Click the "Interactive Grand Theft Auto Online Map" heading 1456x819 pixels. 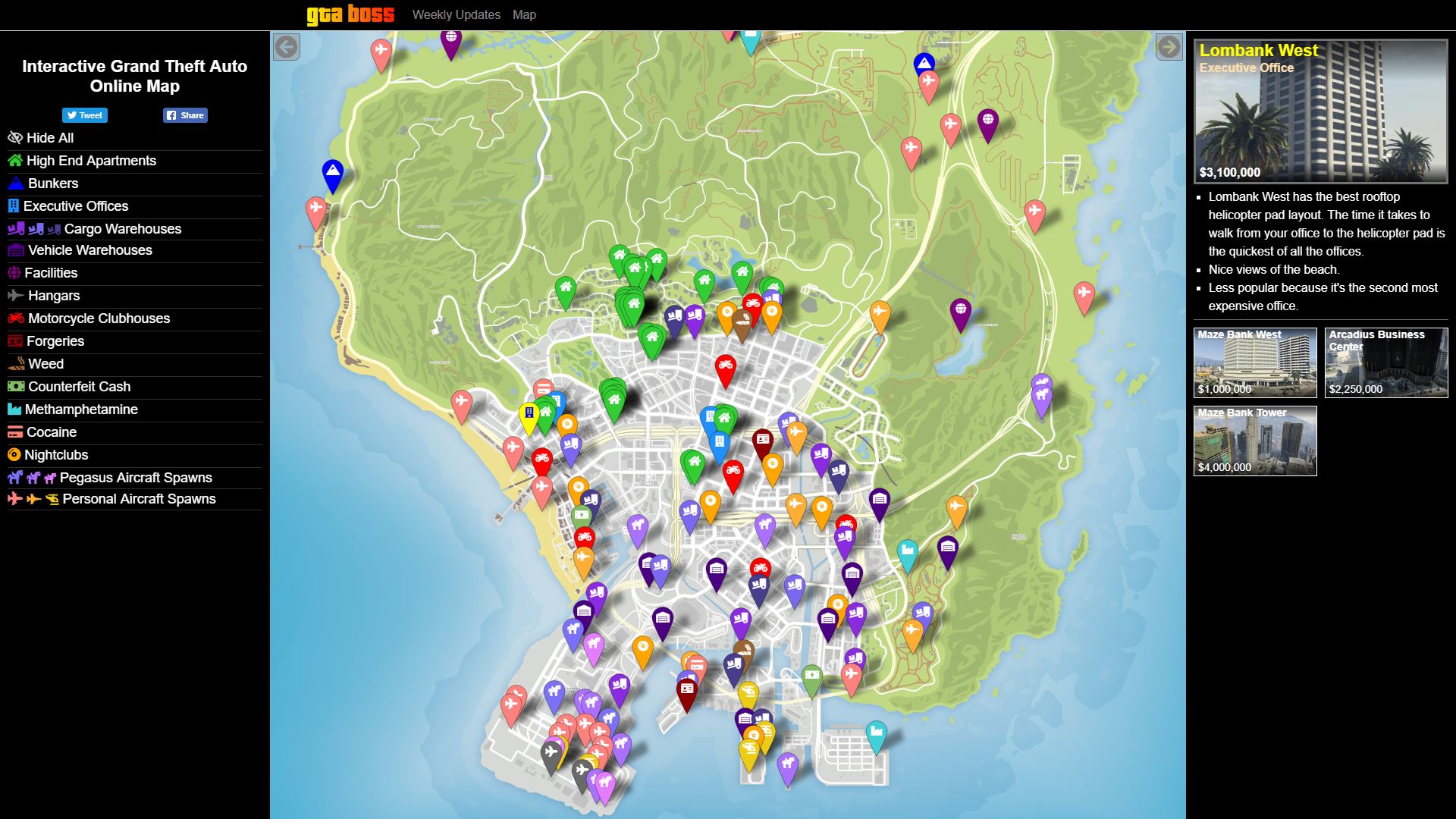(135, 76)
